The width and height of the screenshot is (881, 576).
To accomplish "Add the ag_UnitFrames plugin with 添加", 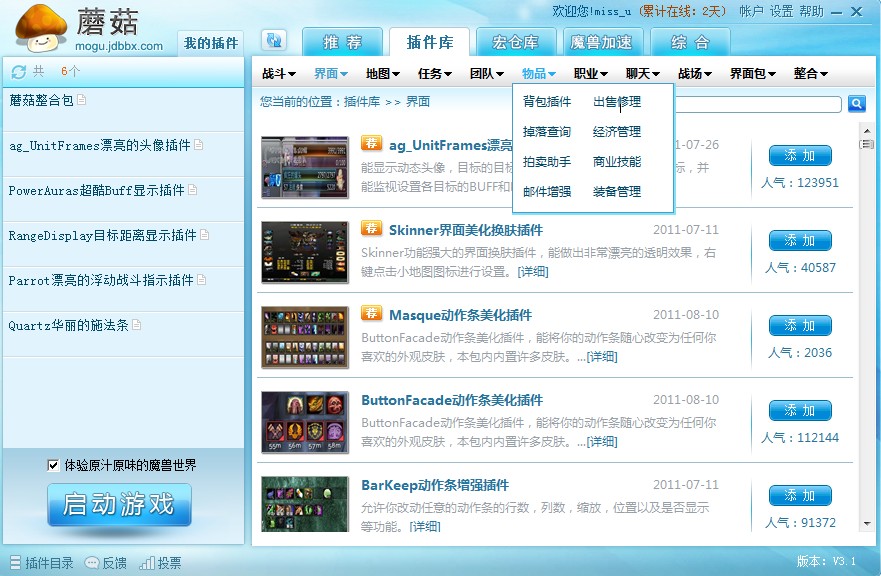I will click(800, 156).
